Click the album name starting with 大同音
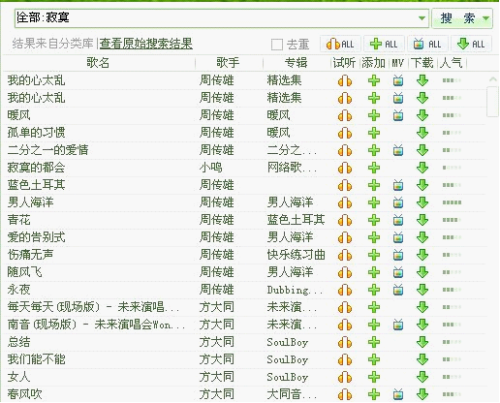 pyautogui.click(x=292, y=394)
